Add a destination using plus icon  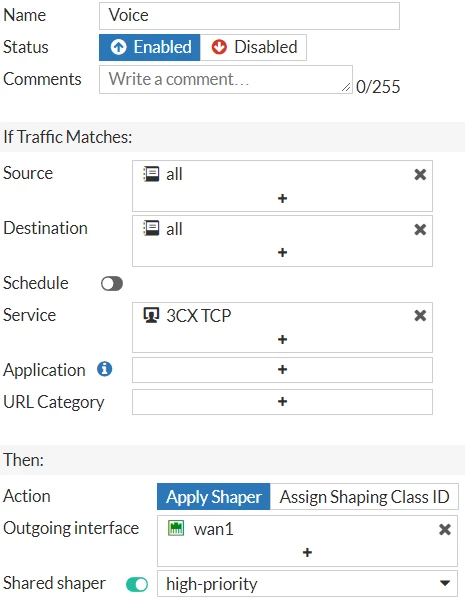tap(282, 253)
